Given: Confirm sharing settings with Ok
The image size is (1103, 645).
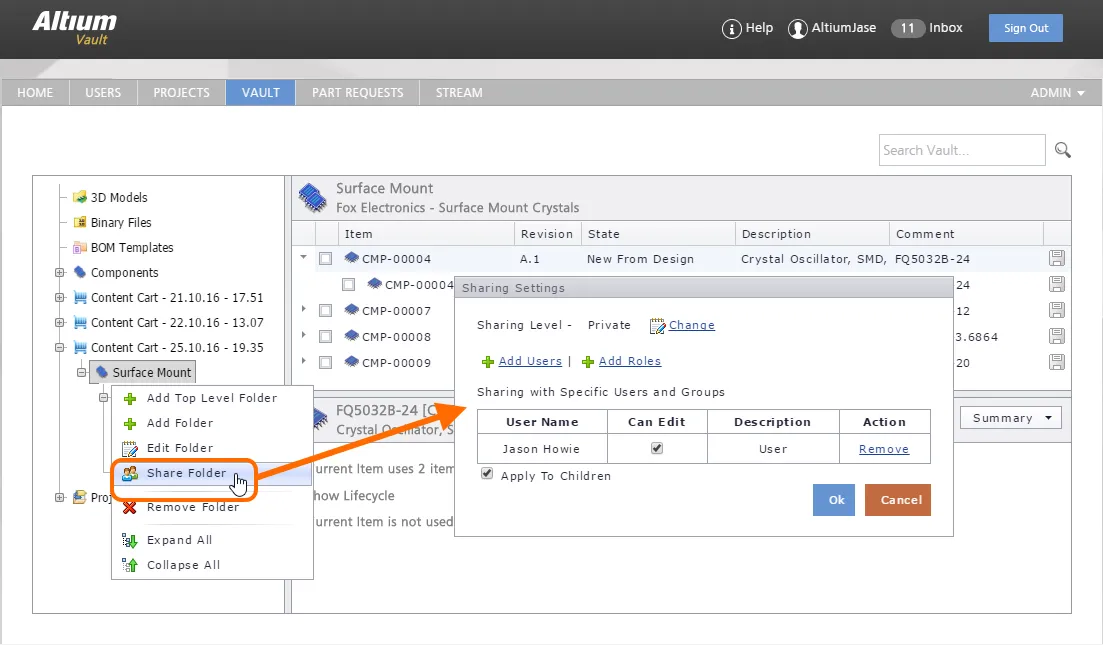Looking at the screenshot, I should click(834, 500).
